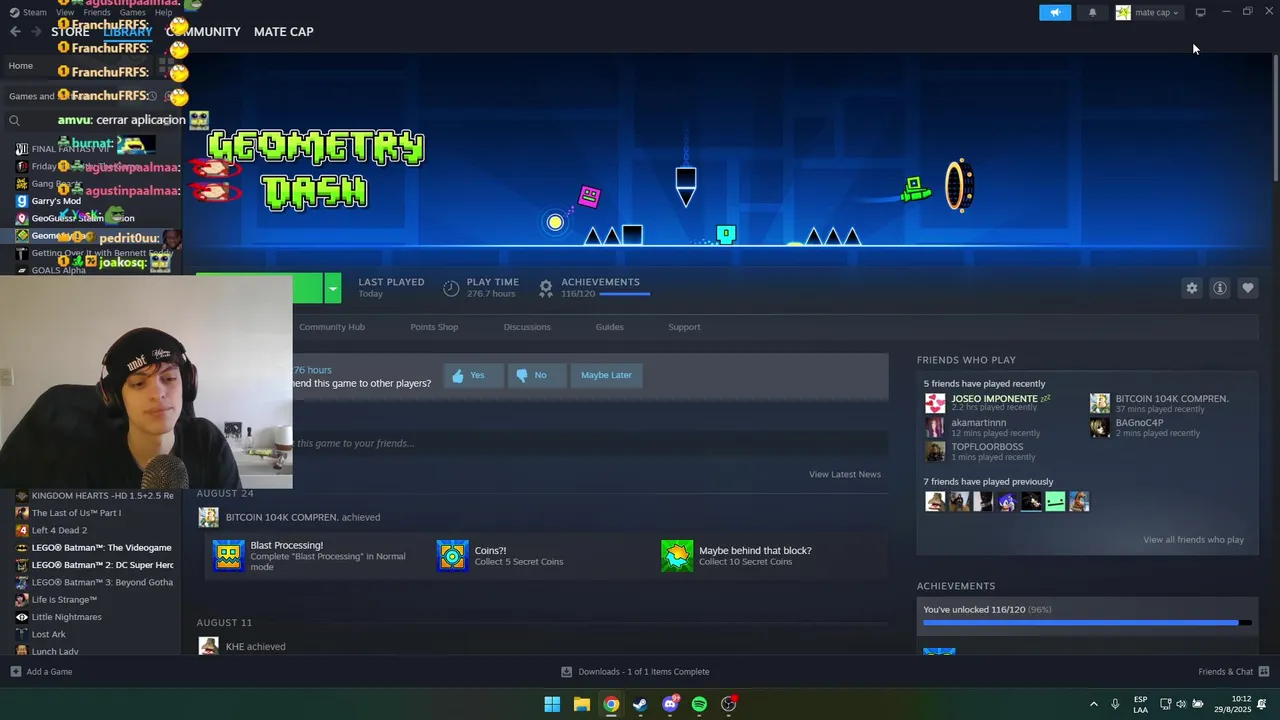Open BAGnoC4P friend avatar
The image size is (1280, 720).
tap(1100, 427)
